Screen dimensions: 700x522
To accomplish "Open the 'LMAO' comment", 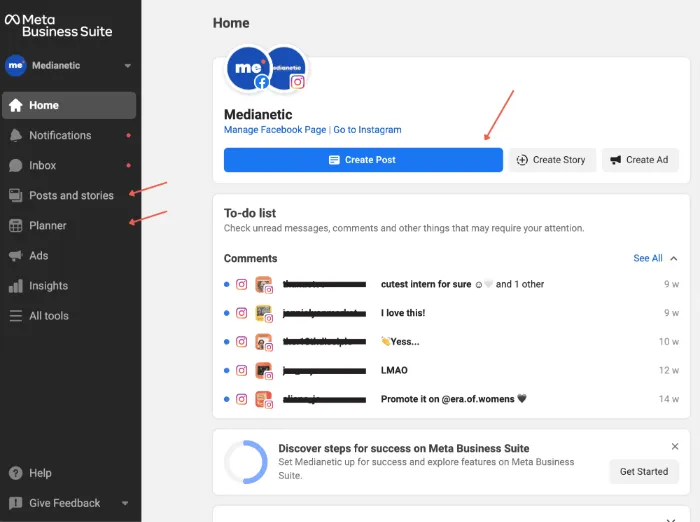I will pyautogui.click(x=451, y=370).
